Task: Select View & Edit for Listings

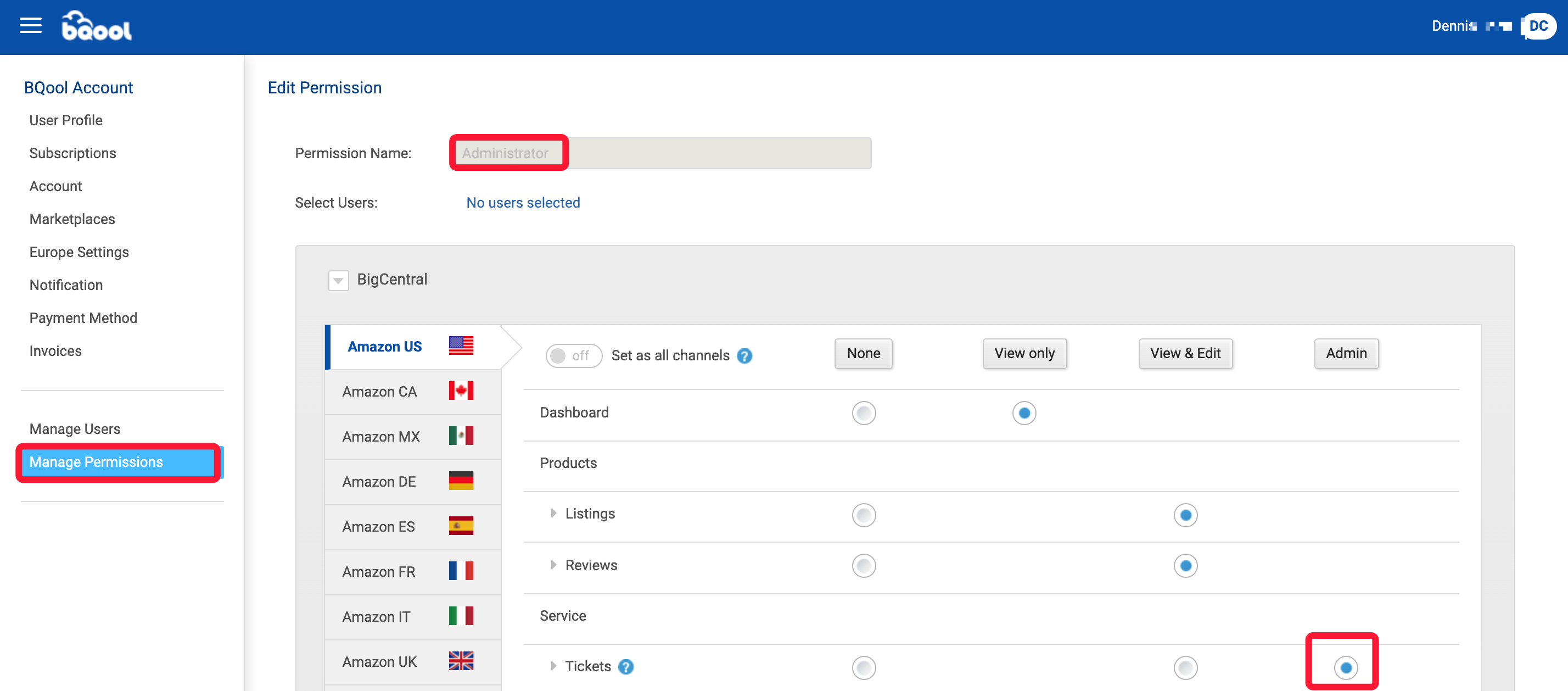Action: (x=1185, y=515)
